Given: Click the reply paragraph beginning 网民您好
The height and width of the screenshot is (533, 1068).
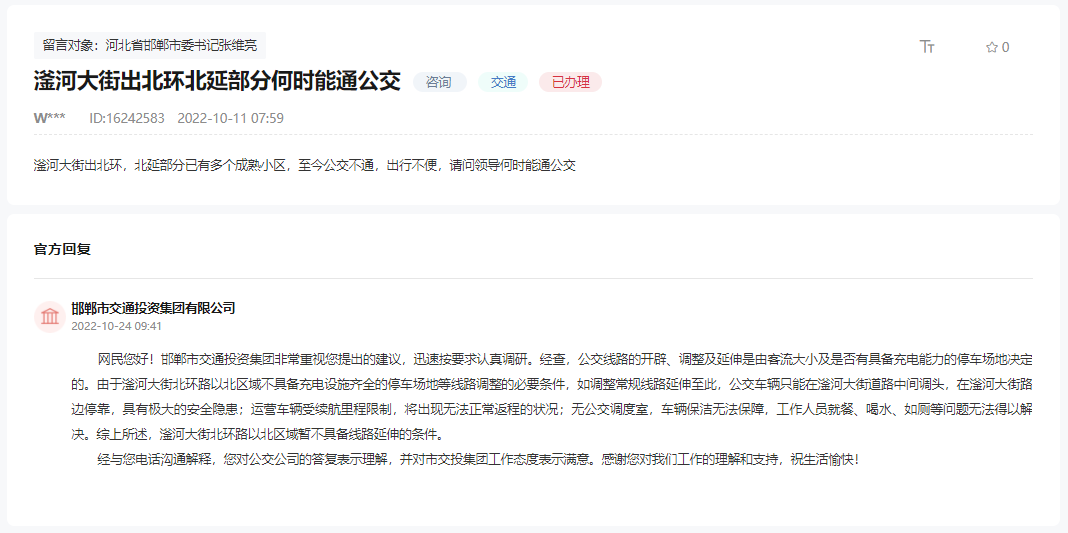Looking at the screenshot, I should tap(552, 396).
